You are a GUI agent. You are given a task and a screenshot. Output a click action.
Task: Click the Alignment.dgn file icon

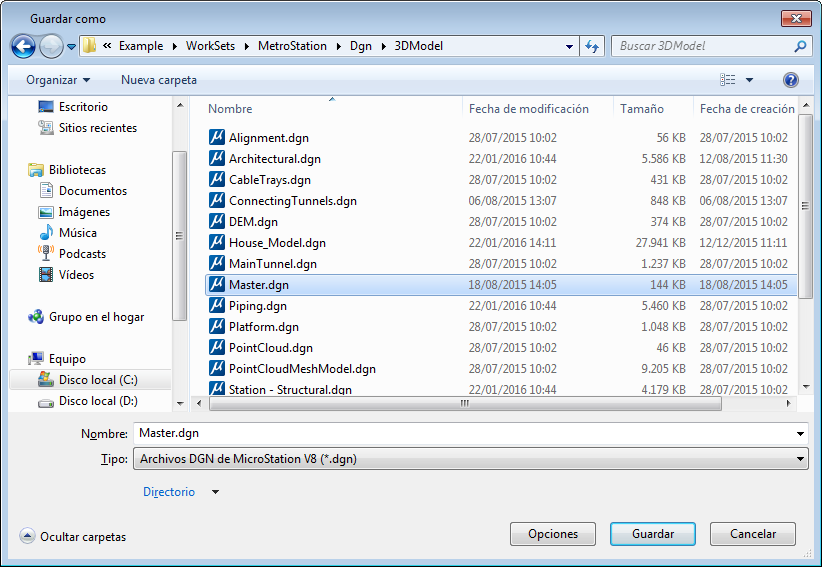tap(217, 137)
